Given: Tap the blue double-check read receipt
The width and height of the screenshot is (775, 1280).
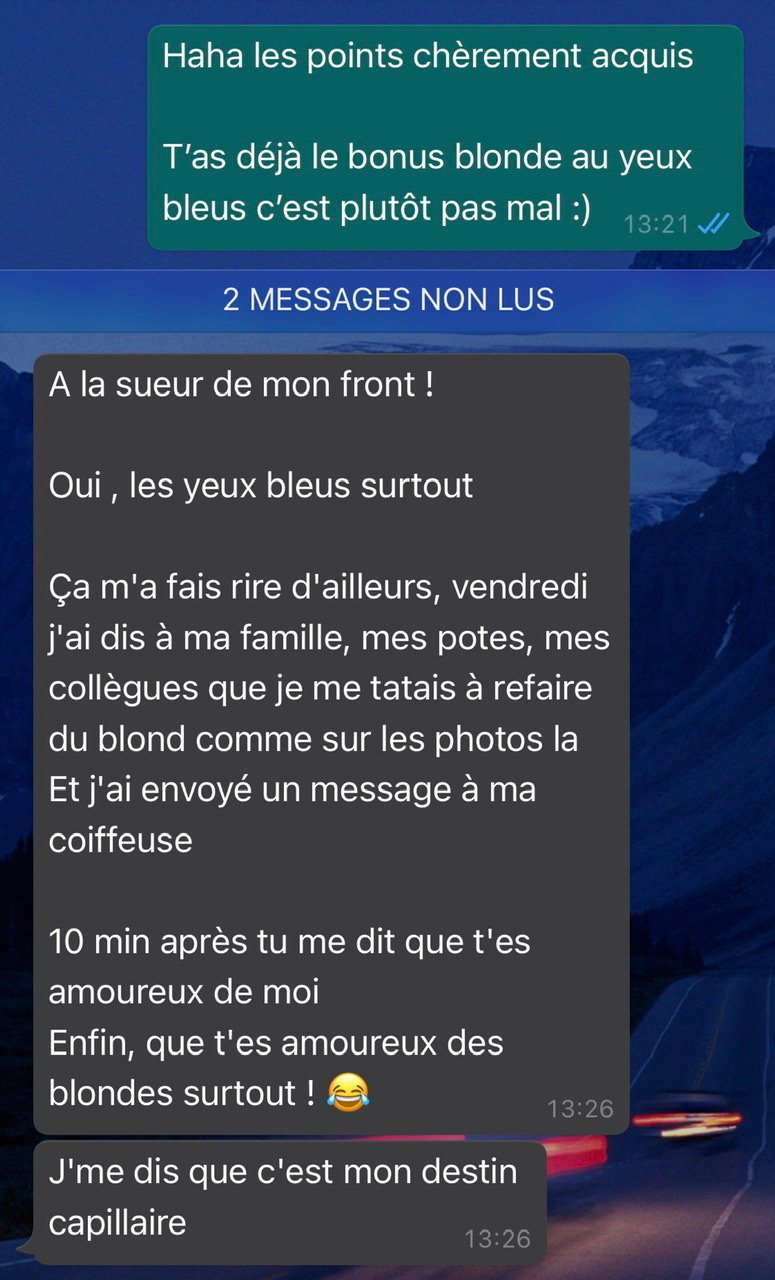Looking at the screenshot, I should [714, 223].
